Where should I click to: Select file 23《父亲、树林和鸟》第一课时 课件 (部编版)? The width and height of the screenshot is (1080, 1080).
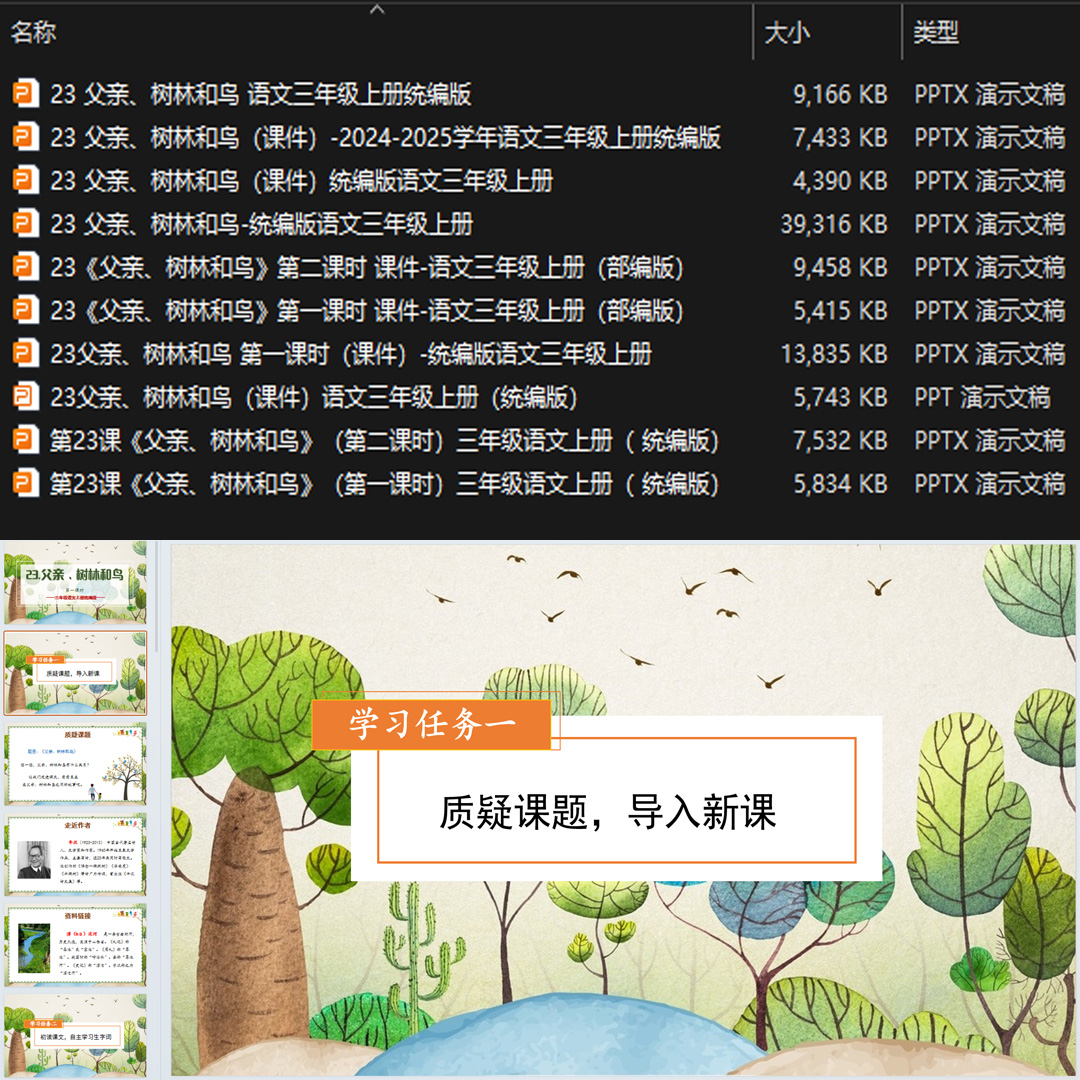(x=366, y=310)
